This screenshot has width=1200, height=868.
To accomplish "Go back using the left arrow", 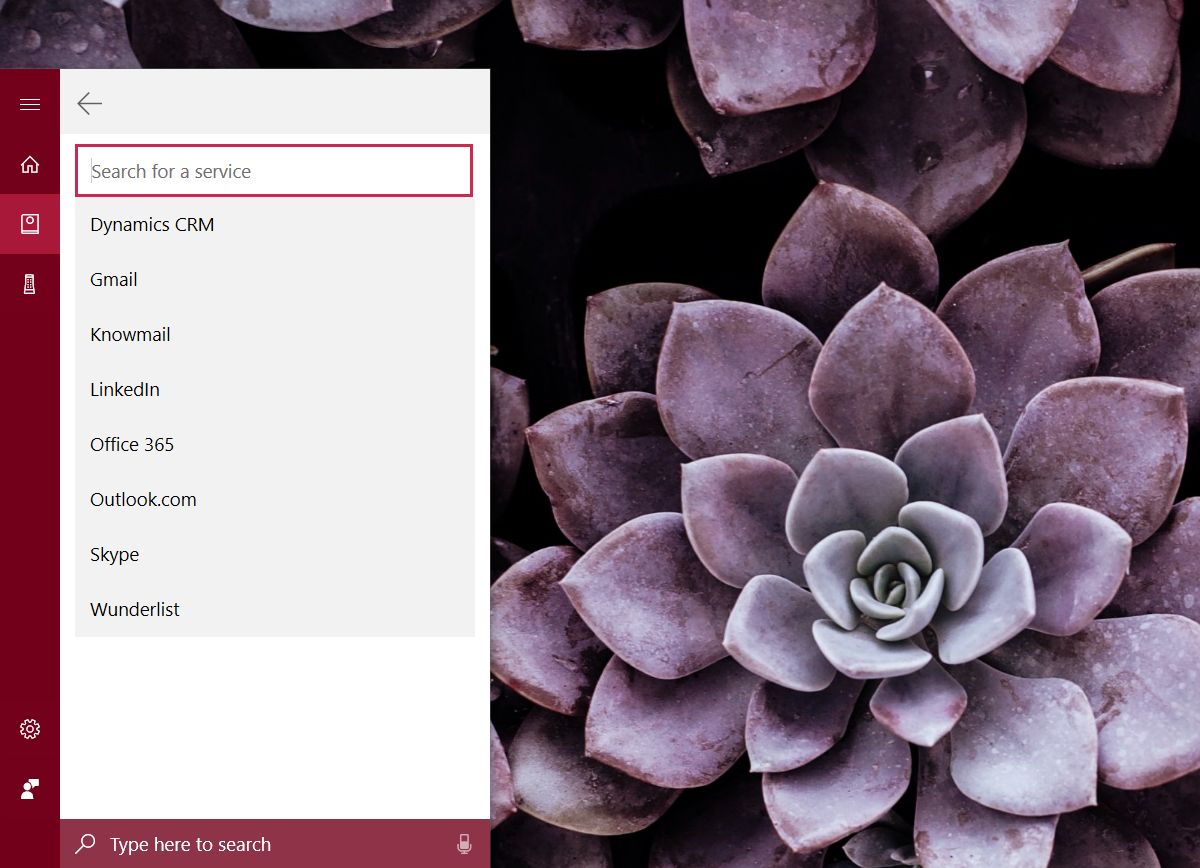I will [x=90, y=103].
